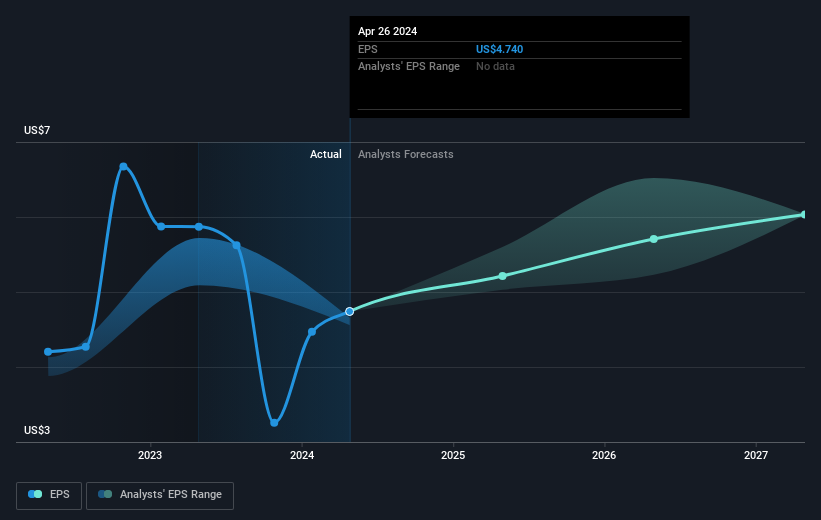Toggle the Analysts' EPS Range legend button
821x520 pixels.
click(160, 495)
